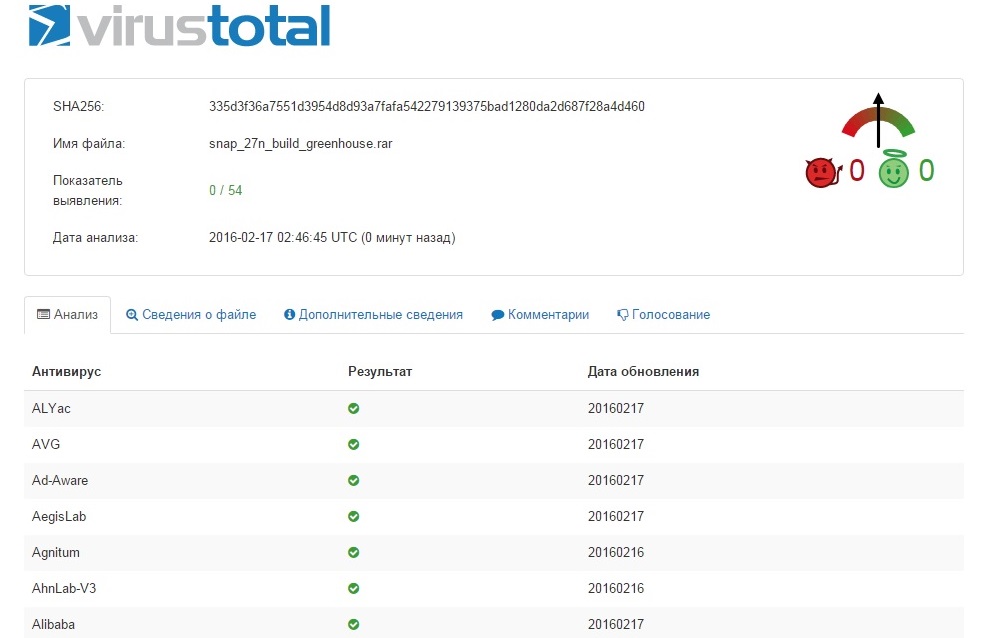This screenshot has width=988, height=638.
Task: Click the green checkmark in AegisLab row
Action: coord(353,516)
